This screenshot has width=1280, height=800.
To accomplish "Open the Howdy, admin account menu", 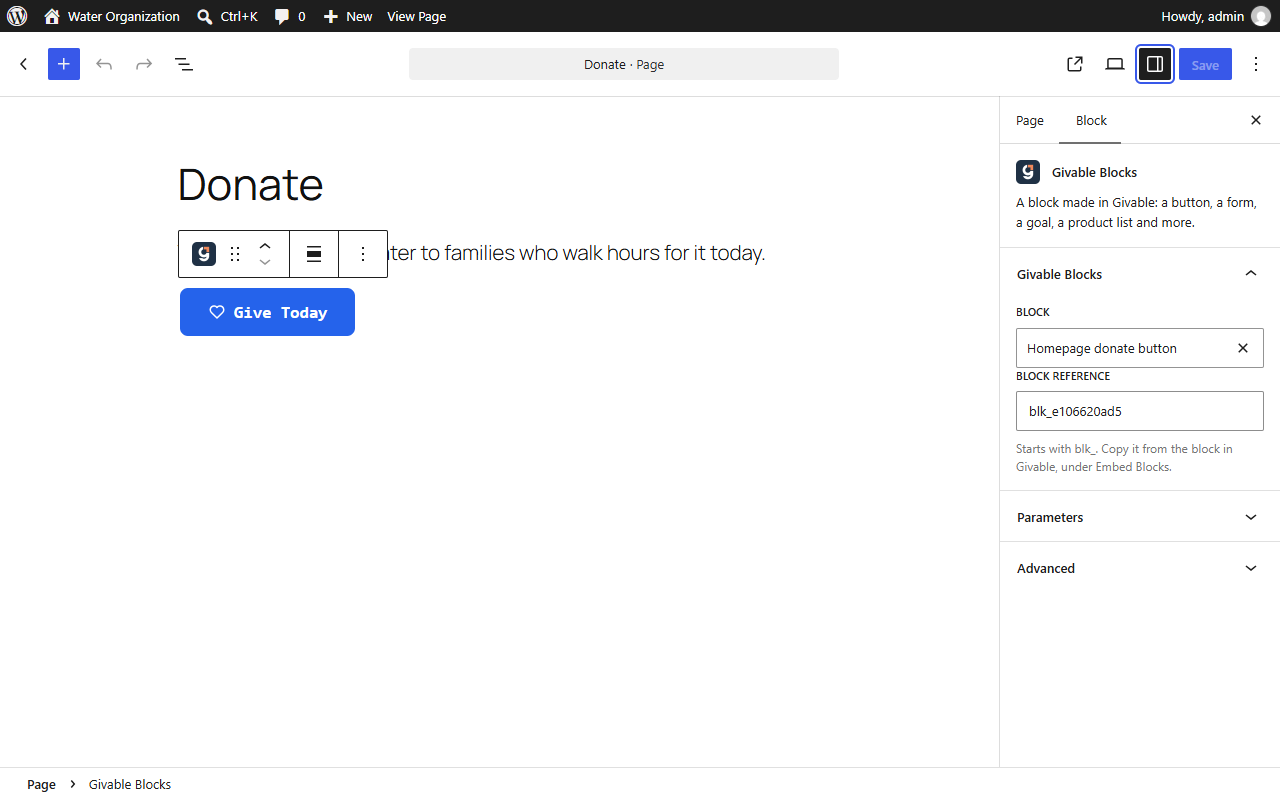I will coord(1215,16).
